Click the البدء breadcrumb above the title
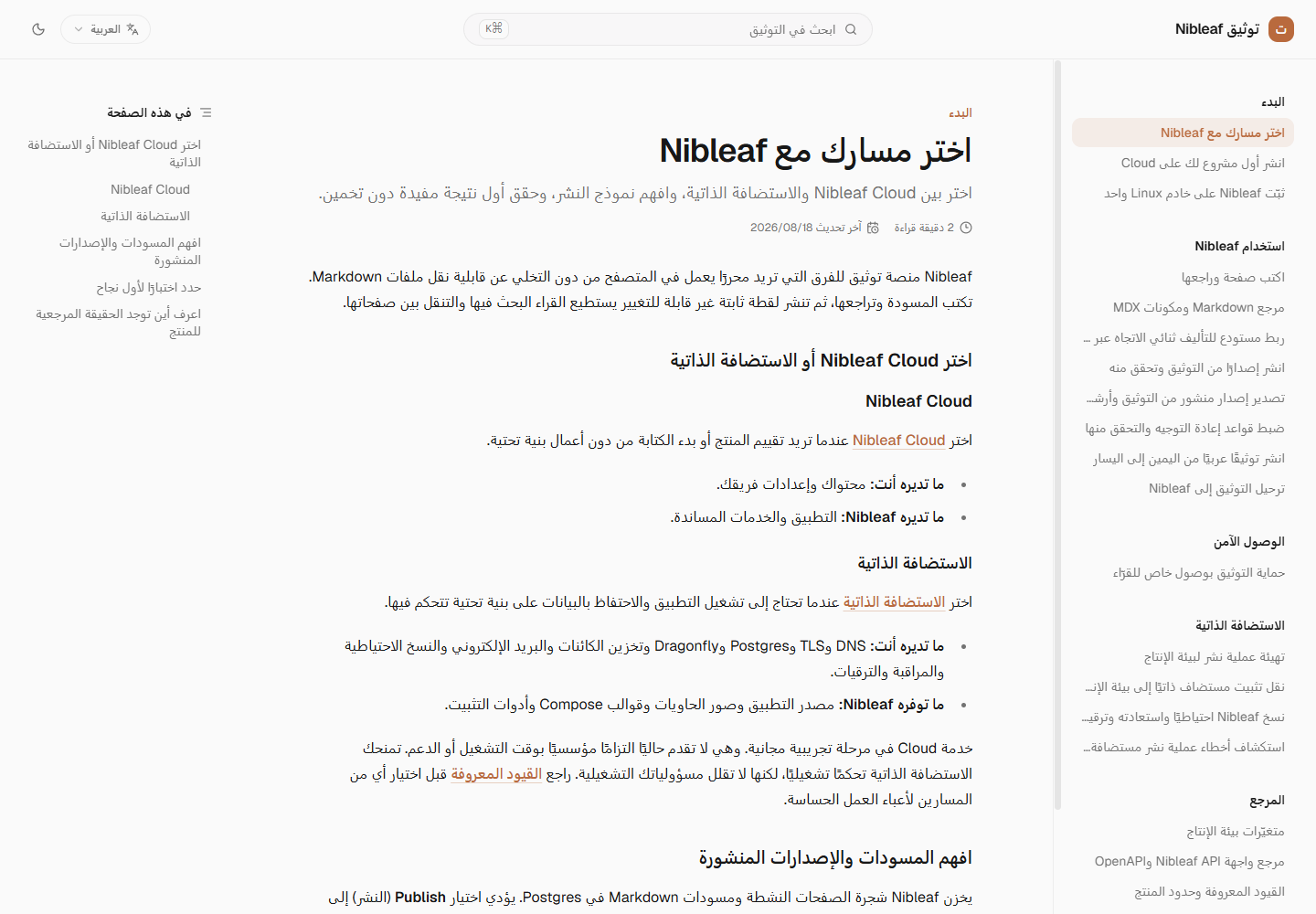 [960, 112]
